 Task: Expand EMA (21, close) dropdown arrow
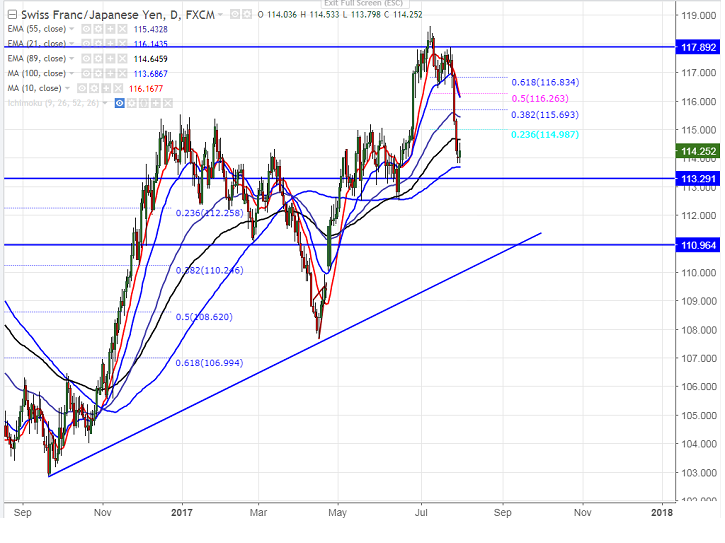tap(72, 43)
